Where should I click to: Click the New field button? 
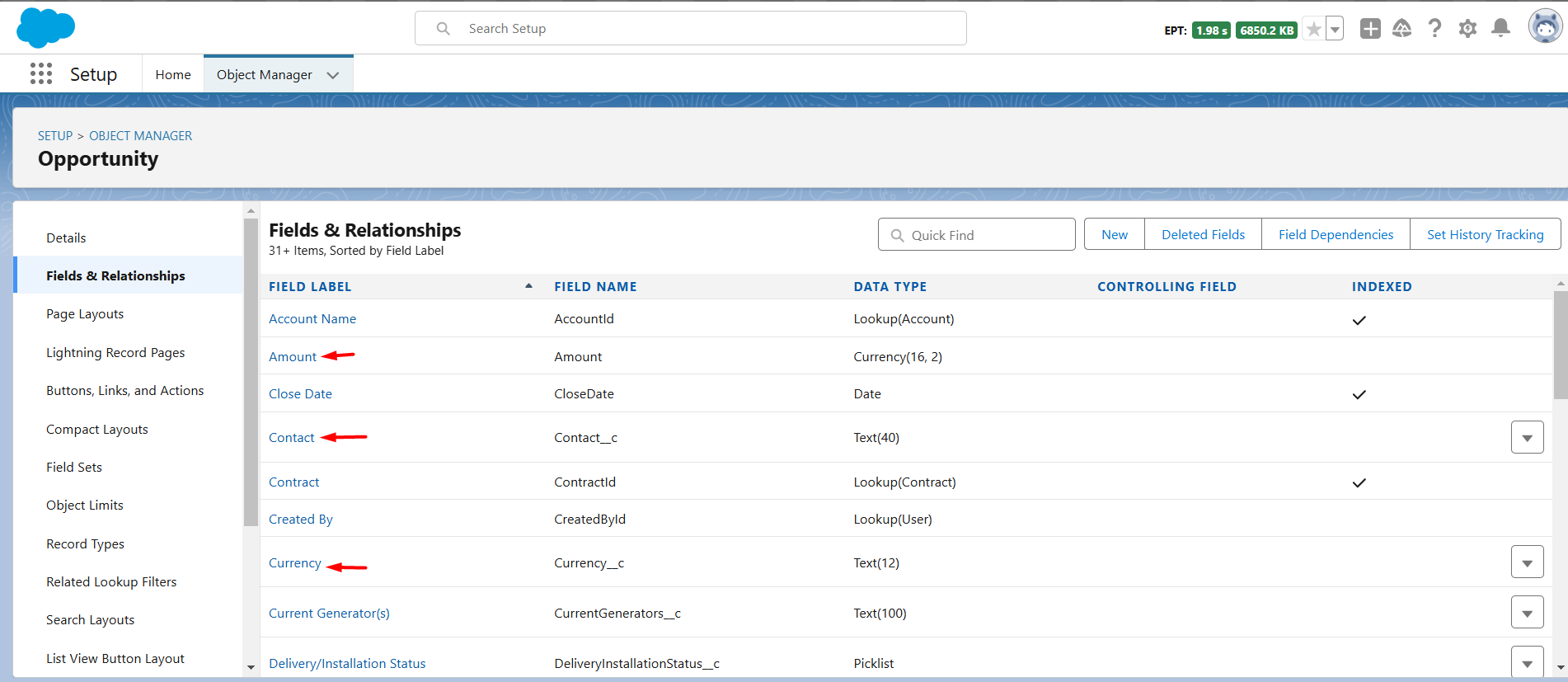click(x=1115, y=234)
